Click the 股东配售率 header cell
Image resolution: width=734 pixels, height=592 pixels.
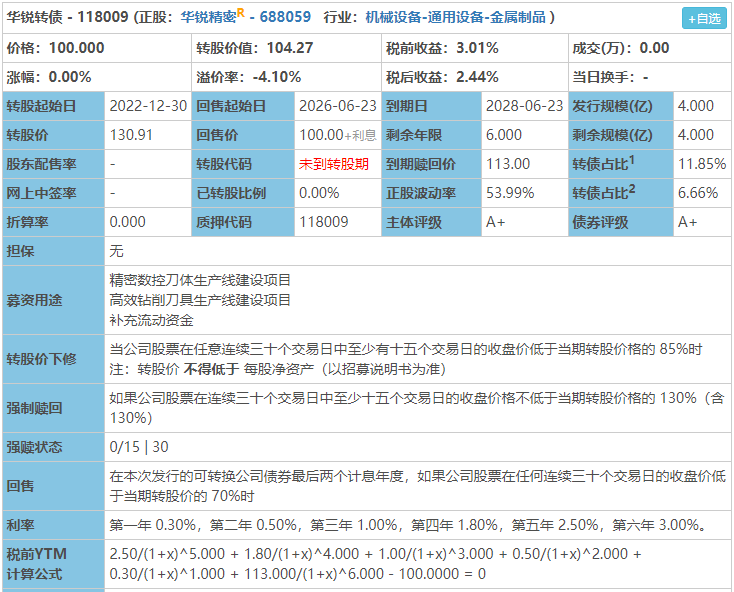53,164
